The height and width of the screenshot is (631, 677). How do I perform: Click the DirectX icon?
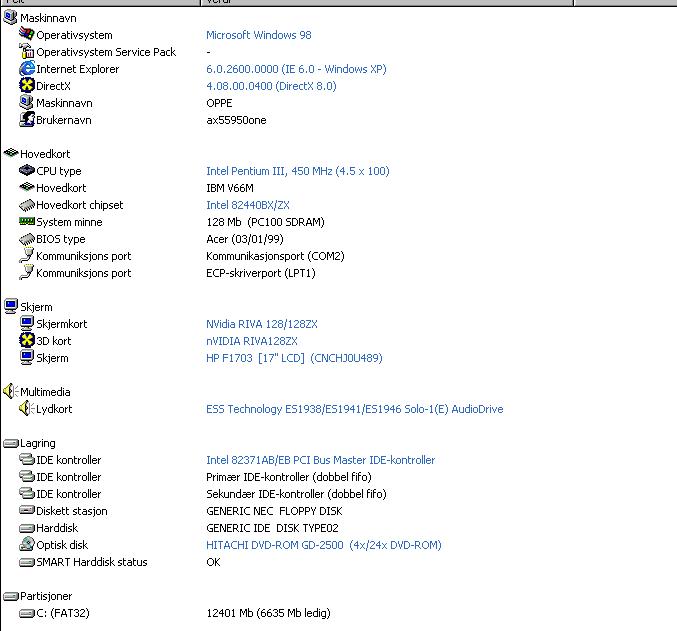point(26,85)
